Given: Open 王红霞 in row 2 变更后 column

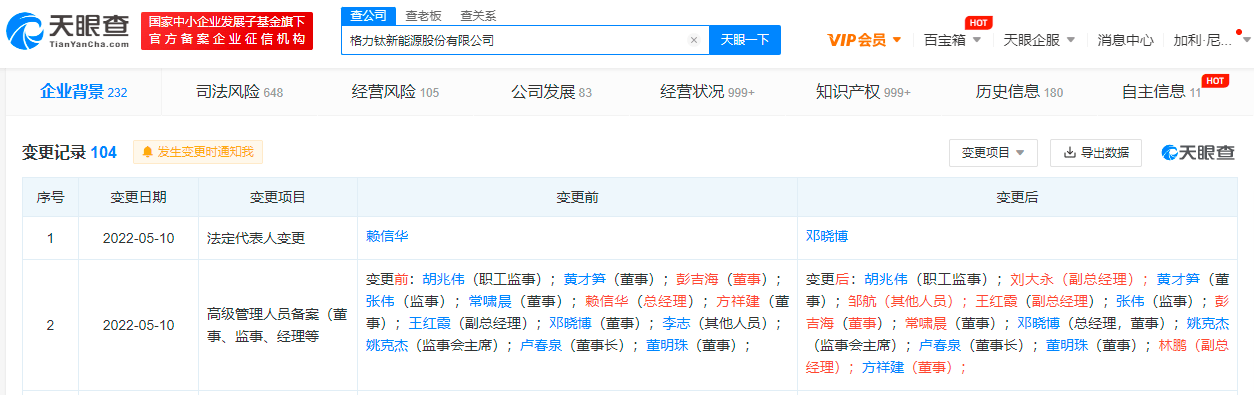Looking at the screenshot, I should point(997,301).
